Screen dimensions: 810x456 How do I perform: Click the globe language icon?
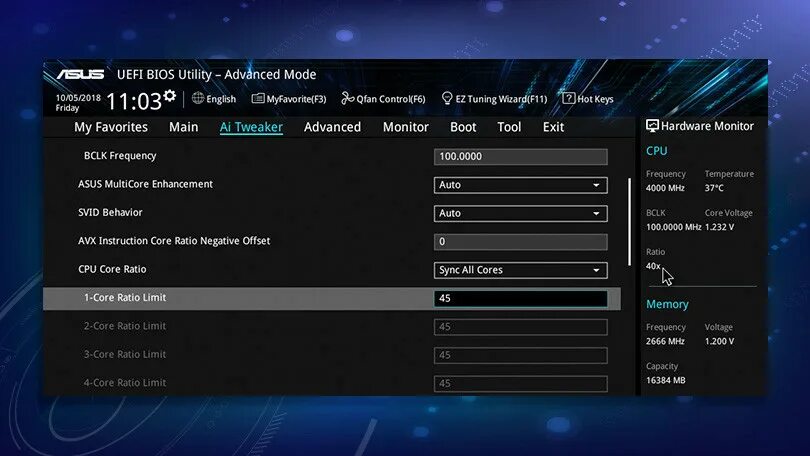[198, 98]
